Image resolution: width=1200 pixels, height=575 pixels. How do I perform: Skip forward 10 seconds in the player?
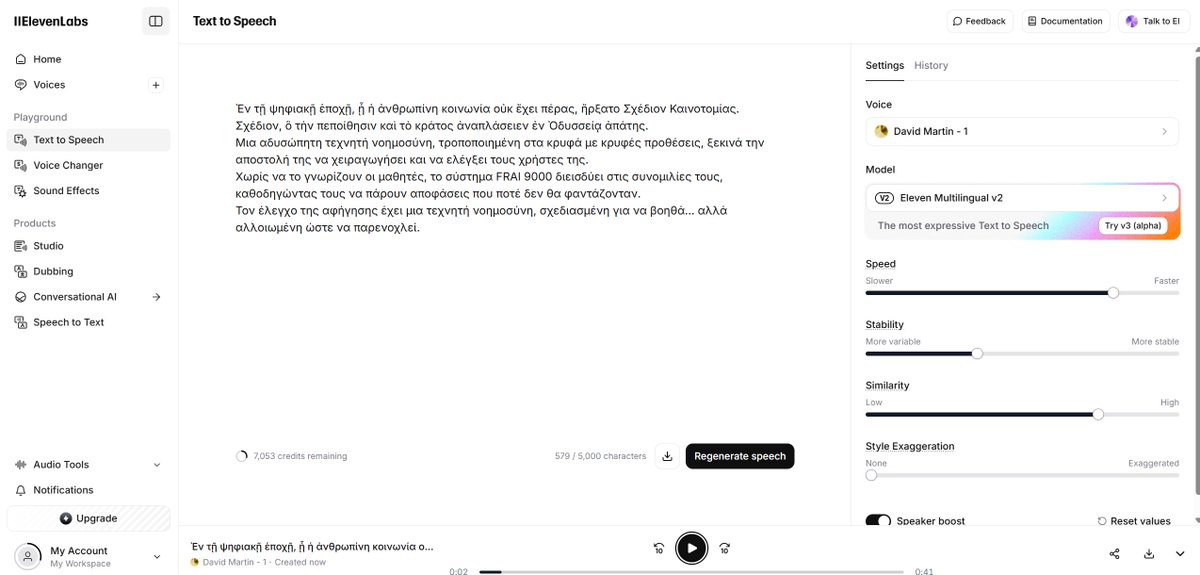click(725, 548)
